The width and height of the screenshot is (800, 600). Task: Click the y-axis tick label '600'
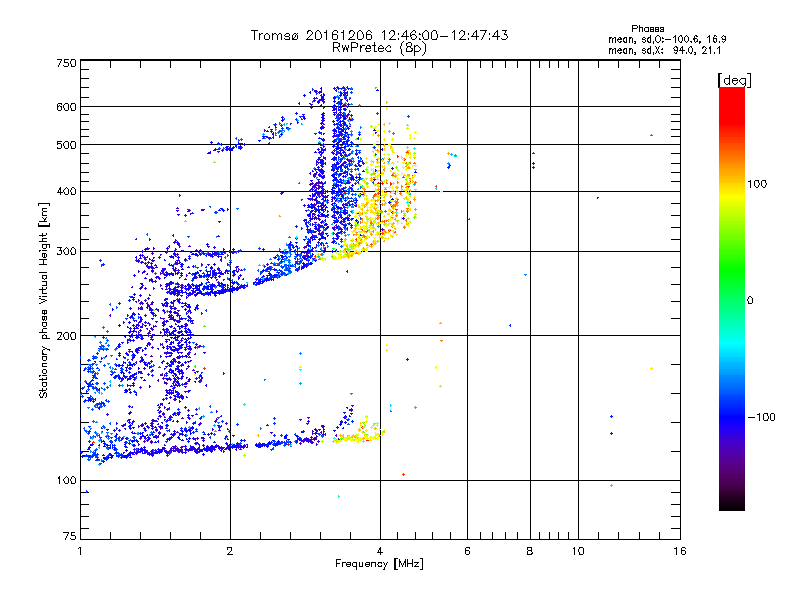click(66, 107)
